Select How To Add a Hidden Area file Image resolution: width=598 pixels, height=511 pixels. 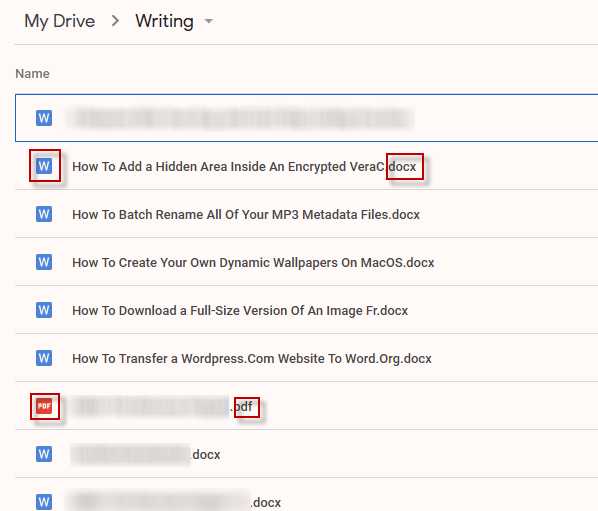click(x=244, y=167)
